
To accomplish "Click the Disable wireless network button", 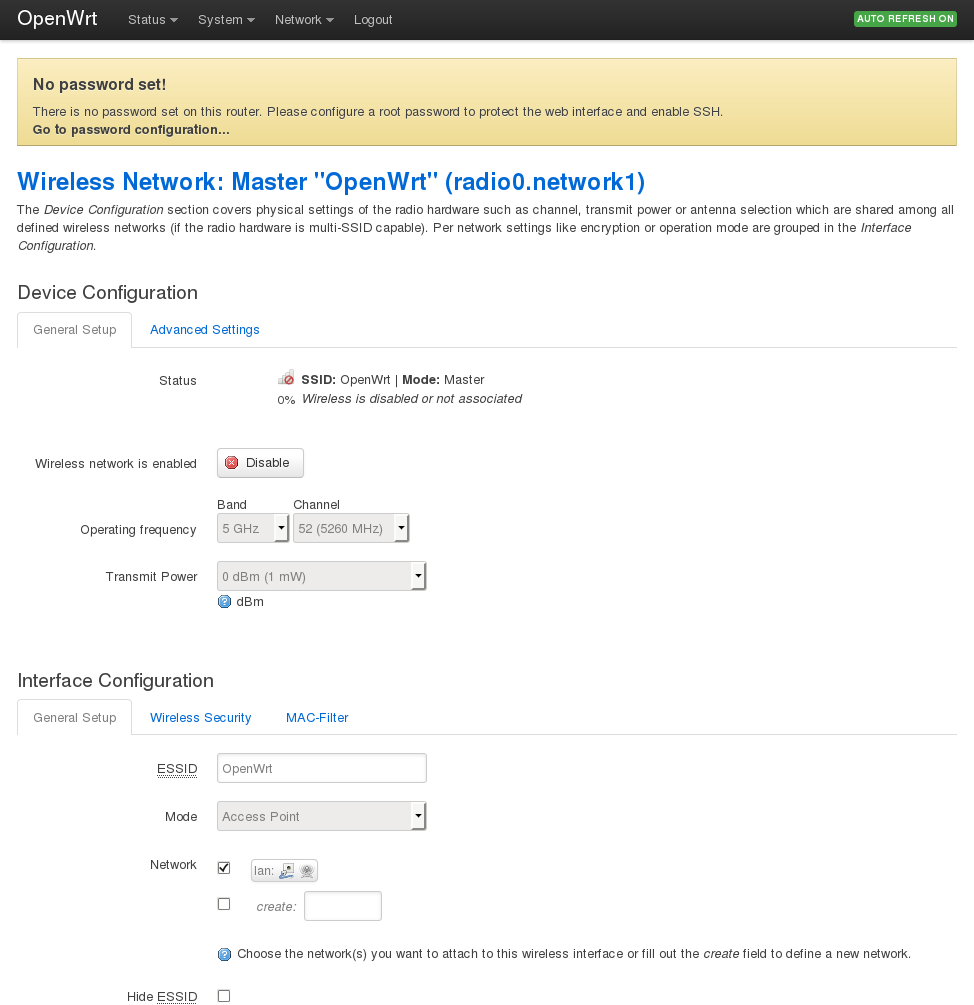I will point(260,463).
